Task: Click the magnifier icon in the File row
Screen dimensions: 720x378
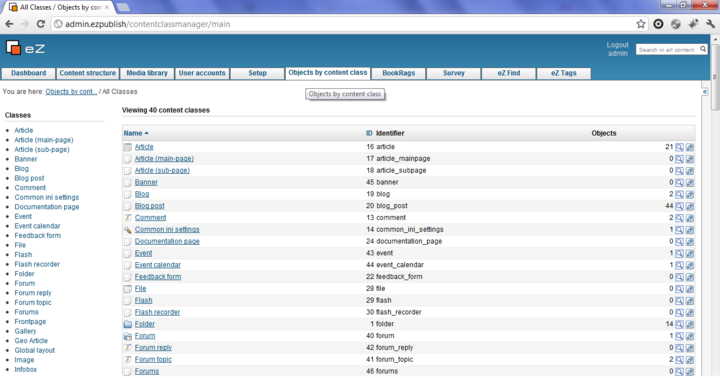Action: point(679,289)
